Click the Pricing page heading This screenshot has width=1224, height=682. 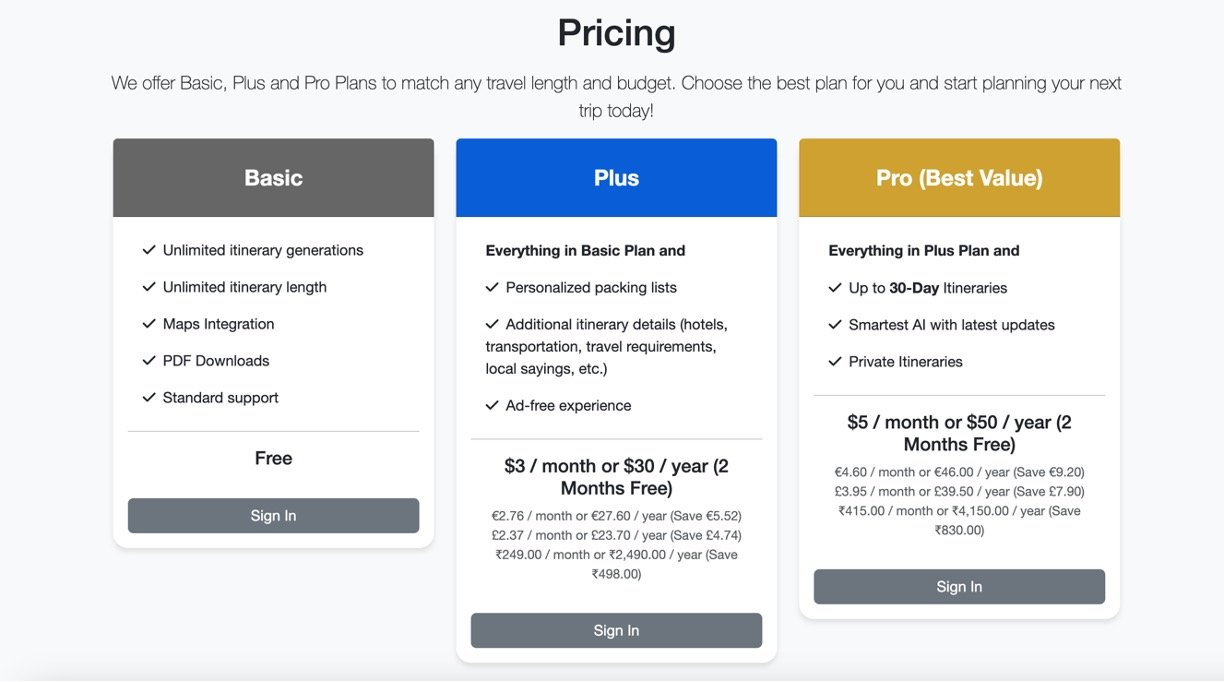(x=616, y=33)
